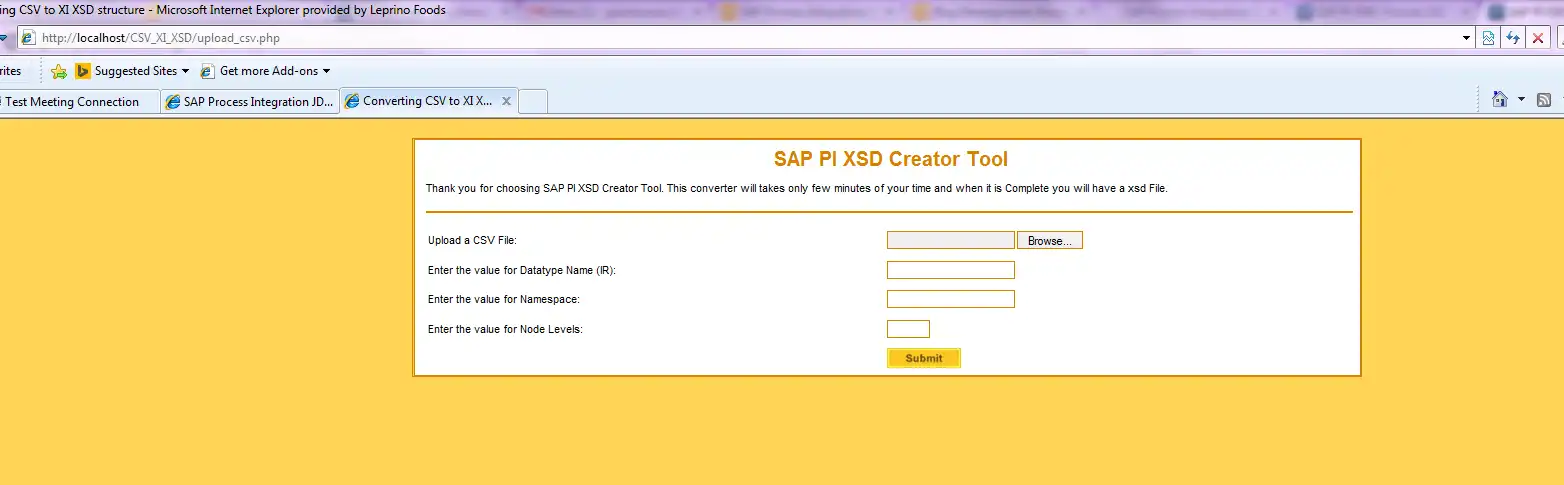Stop page loading with the red X
1564x485 pixels.
pyautogui.click(x=1538, y=38)
